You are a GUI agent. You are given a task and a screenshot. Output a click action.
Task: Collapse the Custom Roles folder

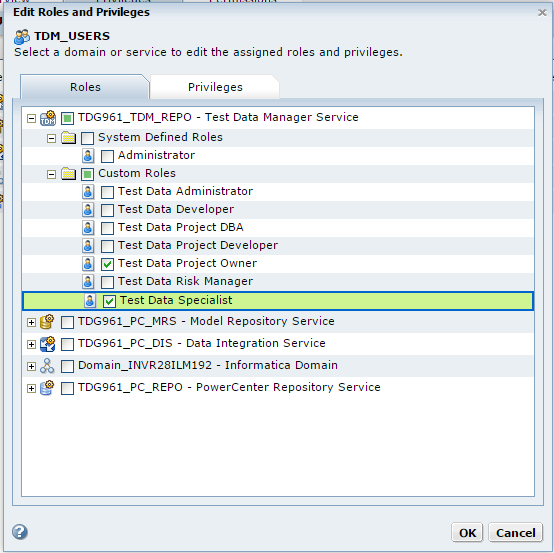(52, 174)
